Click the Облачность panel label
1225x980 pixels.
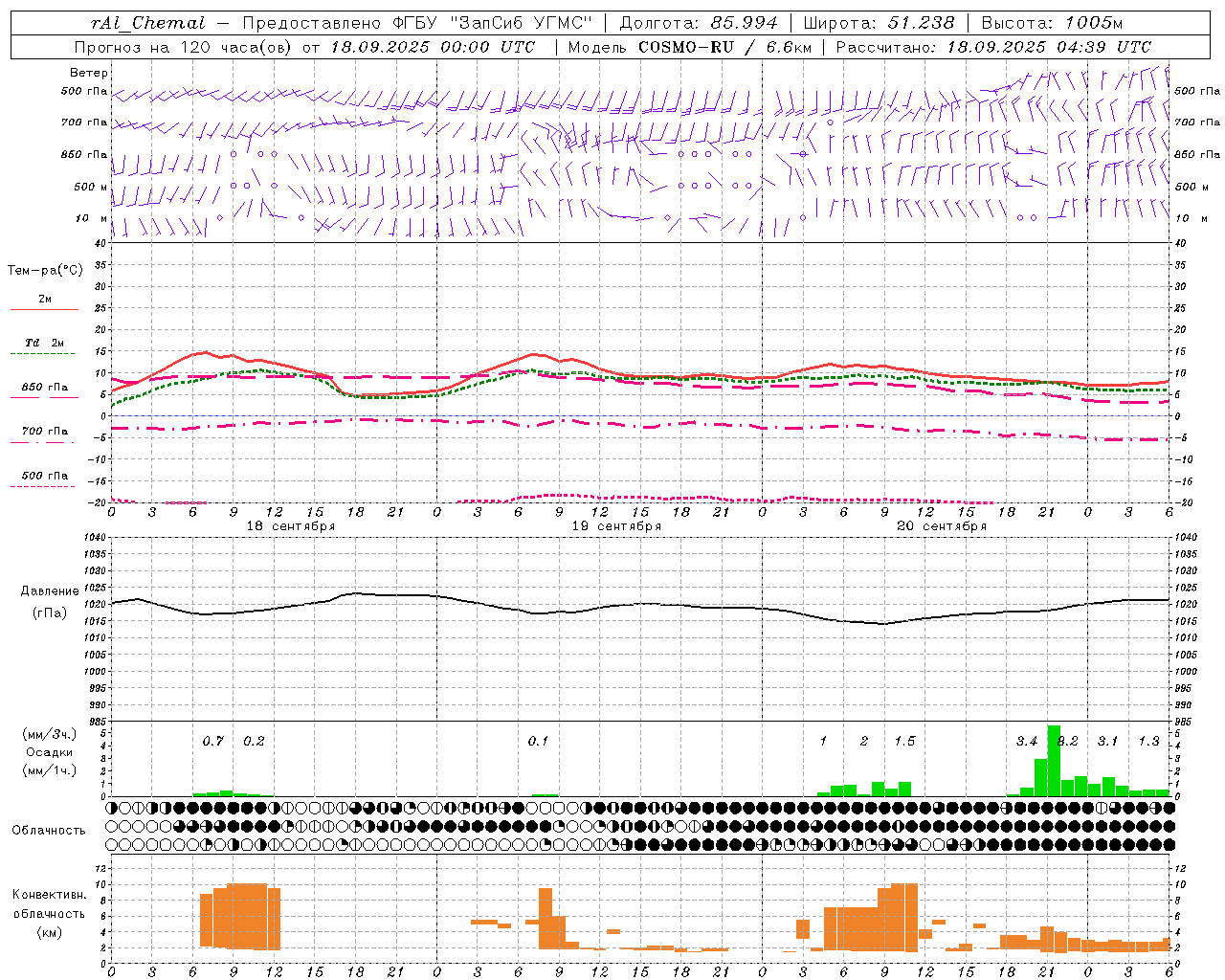[49, 830]
